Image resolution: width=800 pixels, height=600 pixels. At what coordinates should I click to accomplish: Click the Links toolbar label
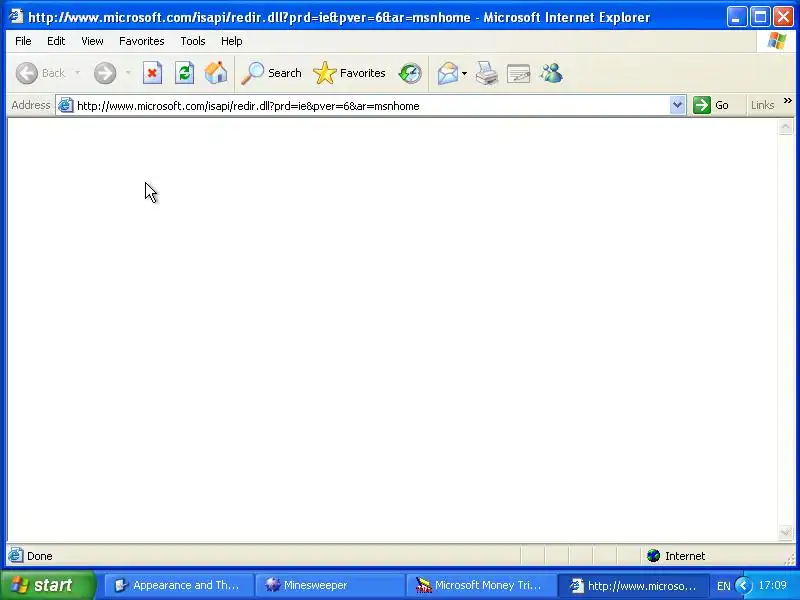762,105
